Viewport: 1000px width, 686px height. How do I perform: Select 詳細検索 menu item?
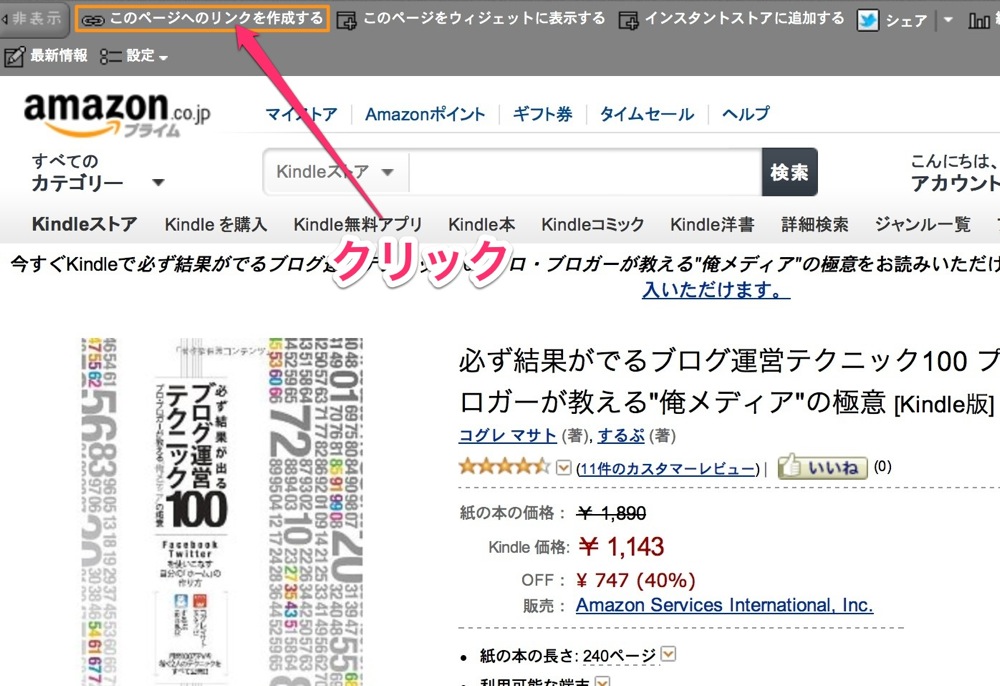(814, 224)
